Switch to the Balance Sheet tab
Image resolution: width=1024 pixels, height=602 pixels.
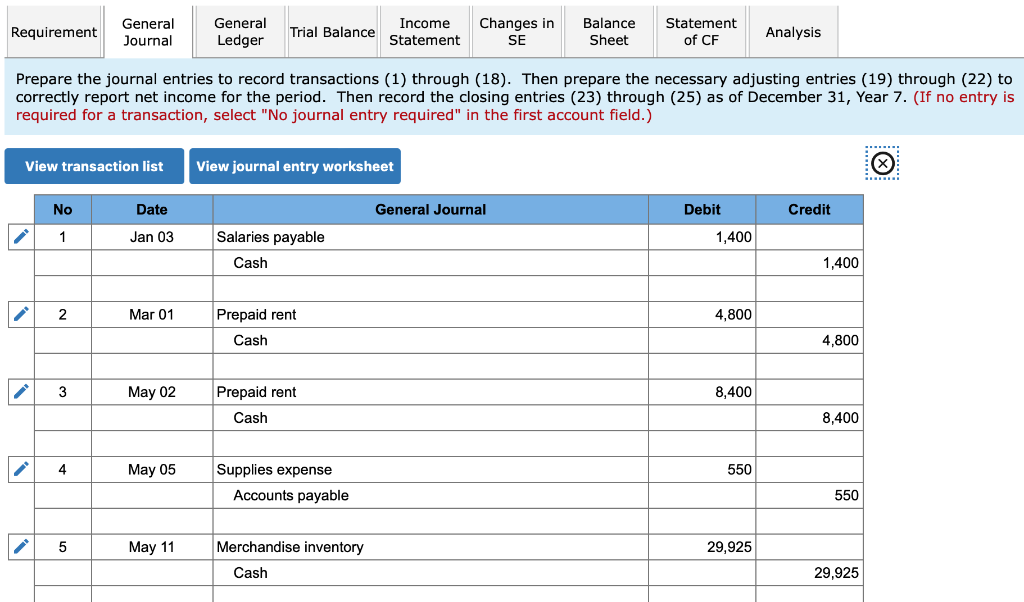[609, 31]
